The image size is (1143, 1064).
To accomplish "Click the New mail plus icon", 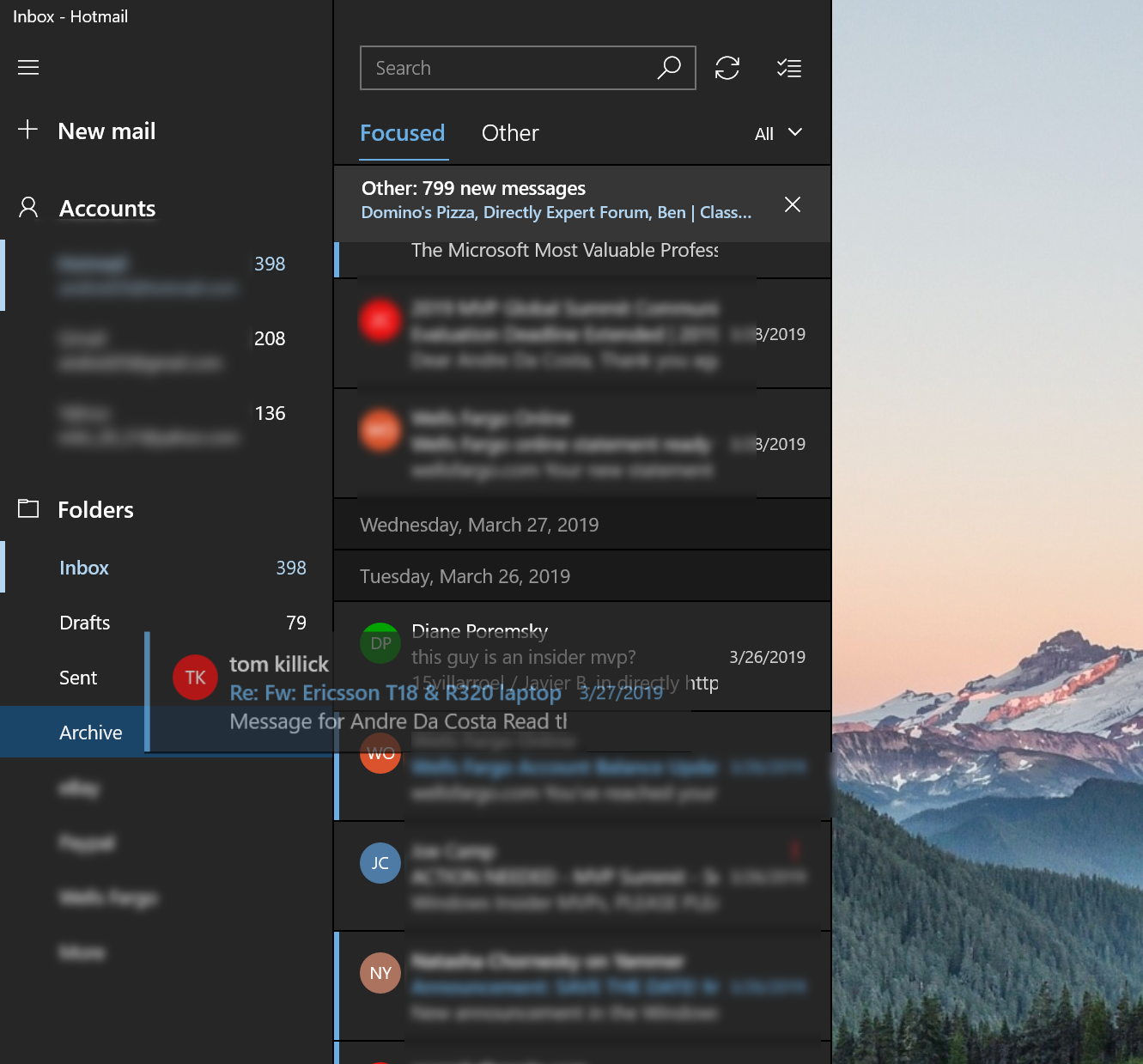I will [28, 130].
